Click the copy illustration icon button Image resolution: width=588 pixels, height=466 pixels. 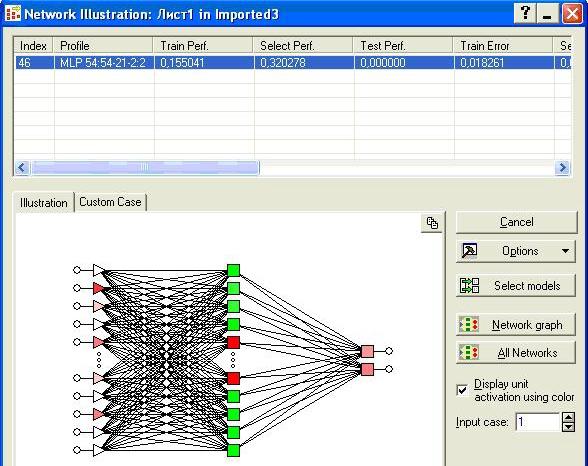pyautogui.click(x=432, y=223)
